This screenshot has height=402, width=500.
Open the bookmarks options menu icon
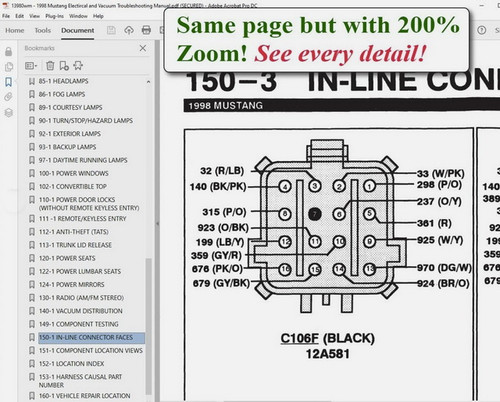tap(31, 66)
